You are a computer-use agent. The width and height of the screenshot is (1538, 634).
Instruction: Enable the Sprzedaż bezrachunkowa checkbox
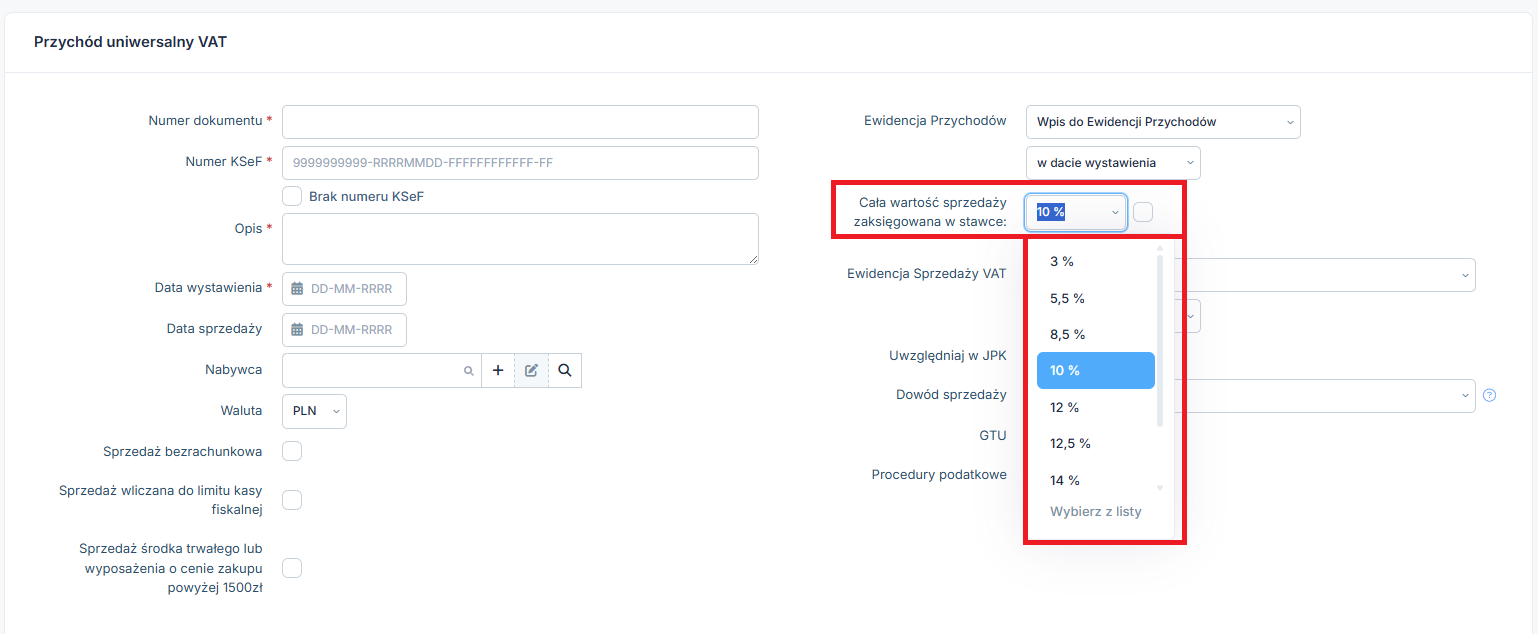click(x=292, y=451)
